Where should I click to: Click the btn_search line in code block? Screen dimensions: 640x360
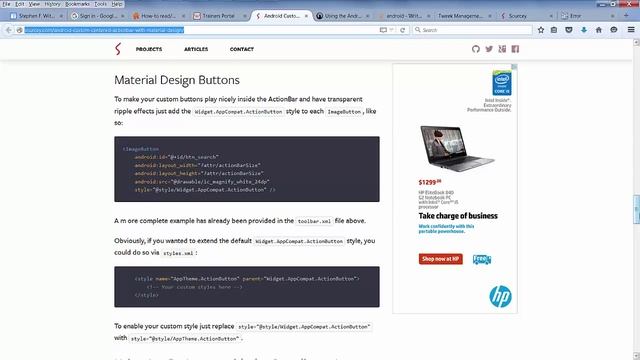tap(176, 157)
